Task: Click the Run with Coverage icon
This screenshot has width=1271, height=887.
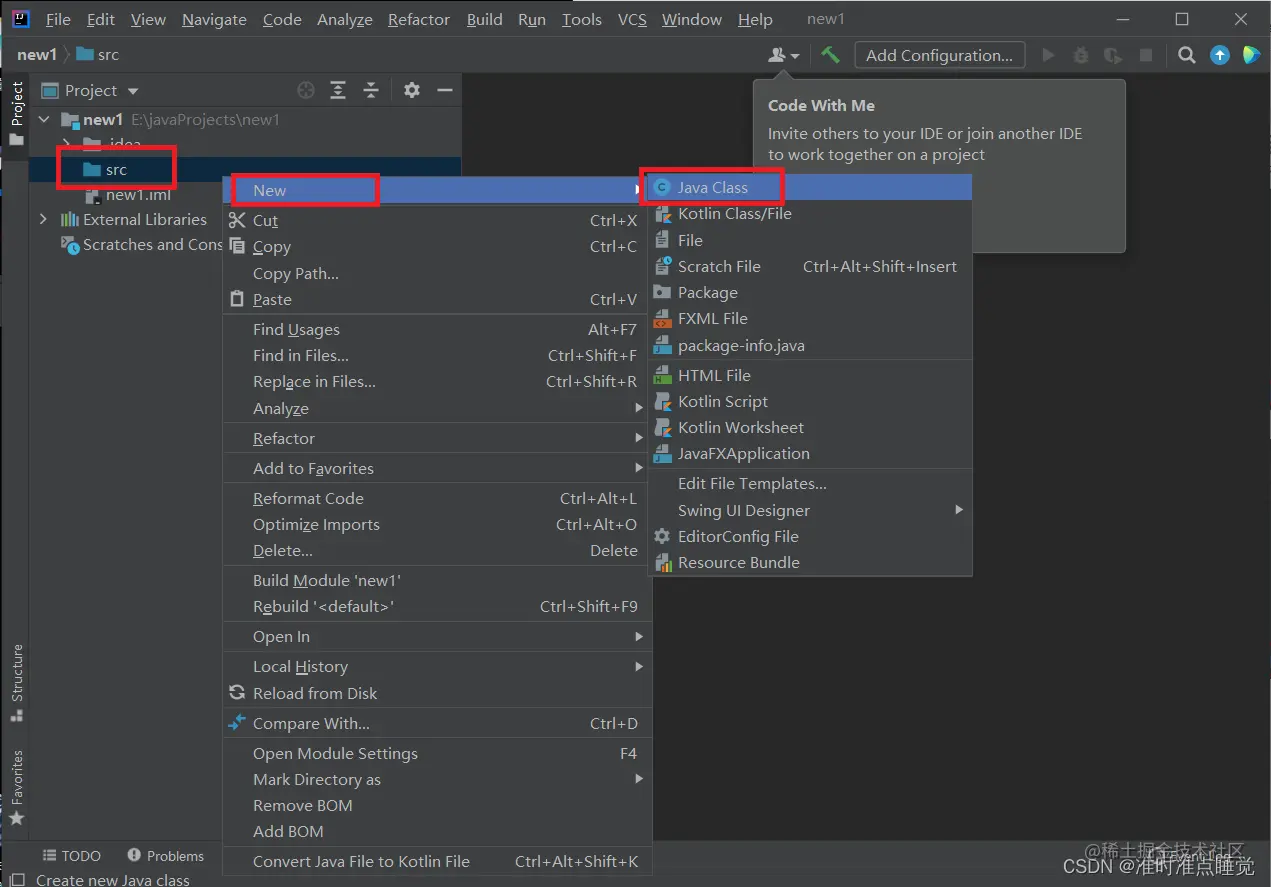Action: point(1112,55)
